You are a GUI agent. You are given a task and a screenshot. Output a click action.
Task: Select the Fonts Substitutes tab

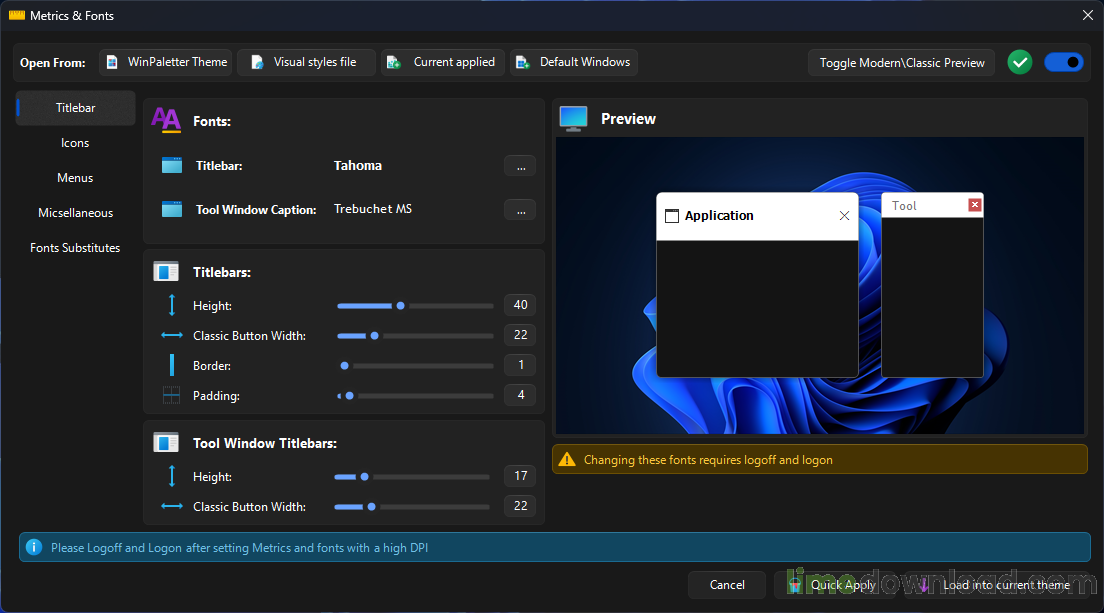pos(75,248)
